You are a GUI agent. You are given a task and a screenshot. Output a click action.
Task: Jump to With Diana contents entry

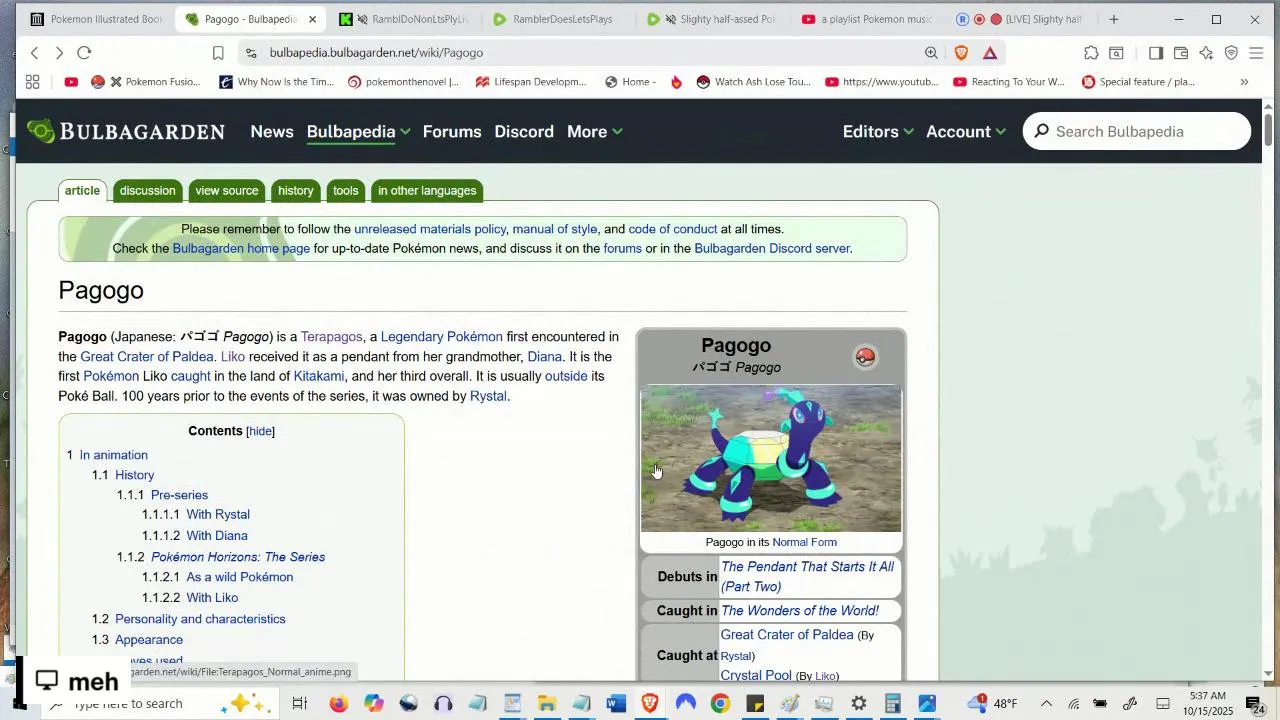[x=217, y=536]
